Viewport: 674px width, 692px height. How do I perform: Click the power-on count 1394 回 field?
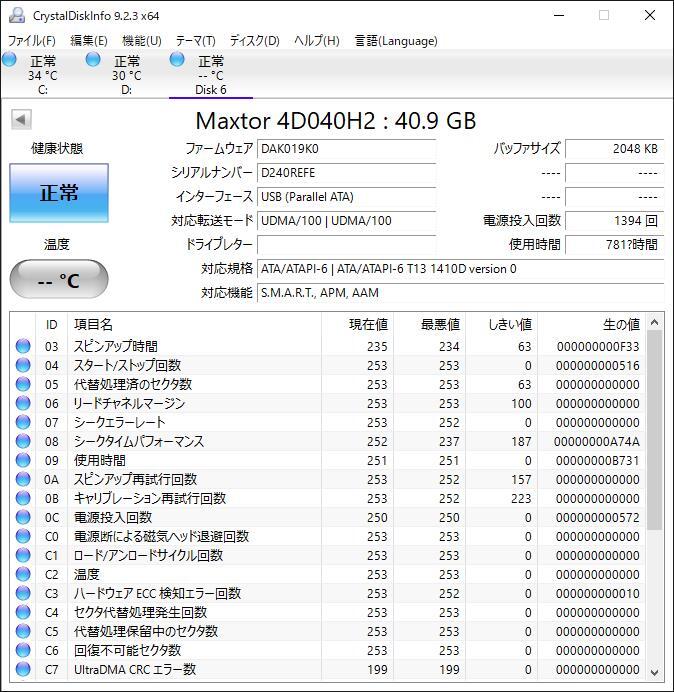point(614,221)
